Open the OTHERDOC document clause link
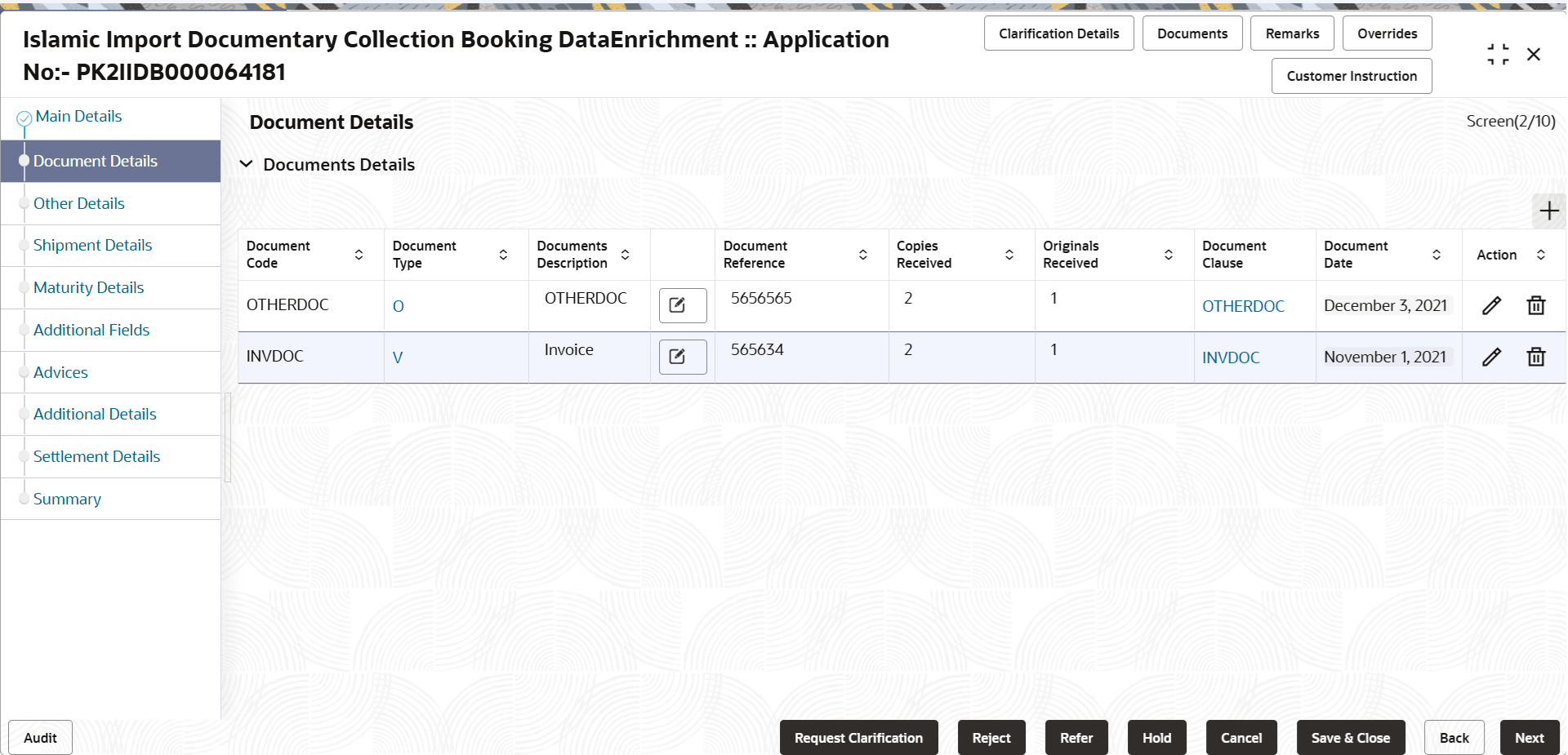 tap(1243, 307)
